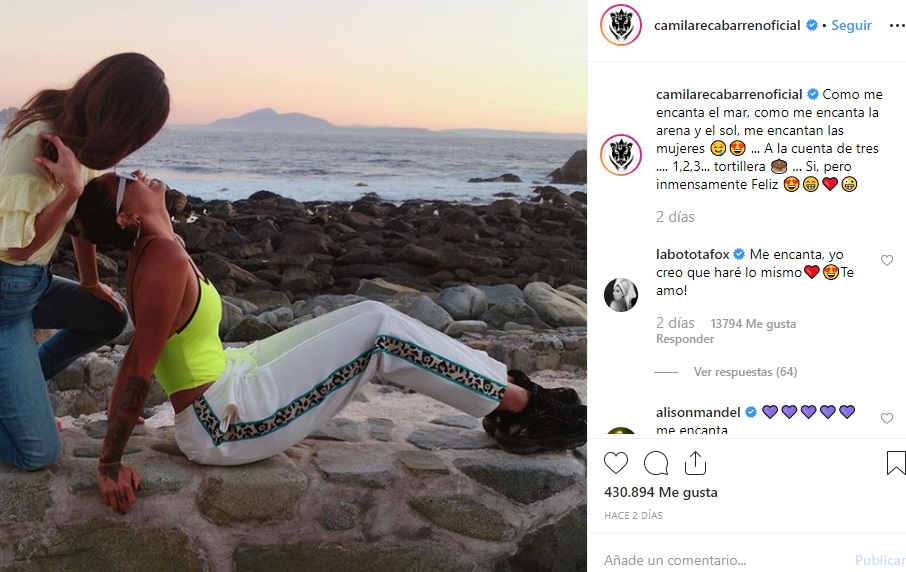The height and width of the screenshot is (572, 906).
Task: Expand Ver respuestas (64) replies
Action: point(745,372)
